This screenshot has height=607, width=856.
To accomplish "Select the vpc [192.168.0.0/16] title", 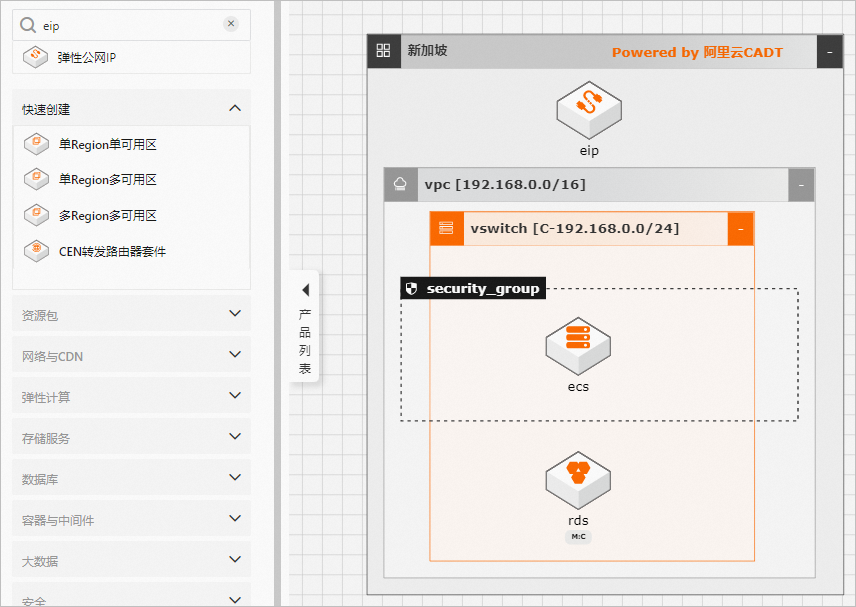I will coord(505,185).
